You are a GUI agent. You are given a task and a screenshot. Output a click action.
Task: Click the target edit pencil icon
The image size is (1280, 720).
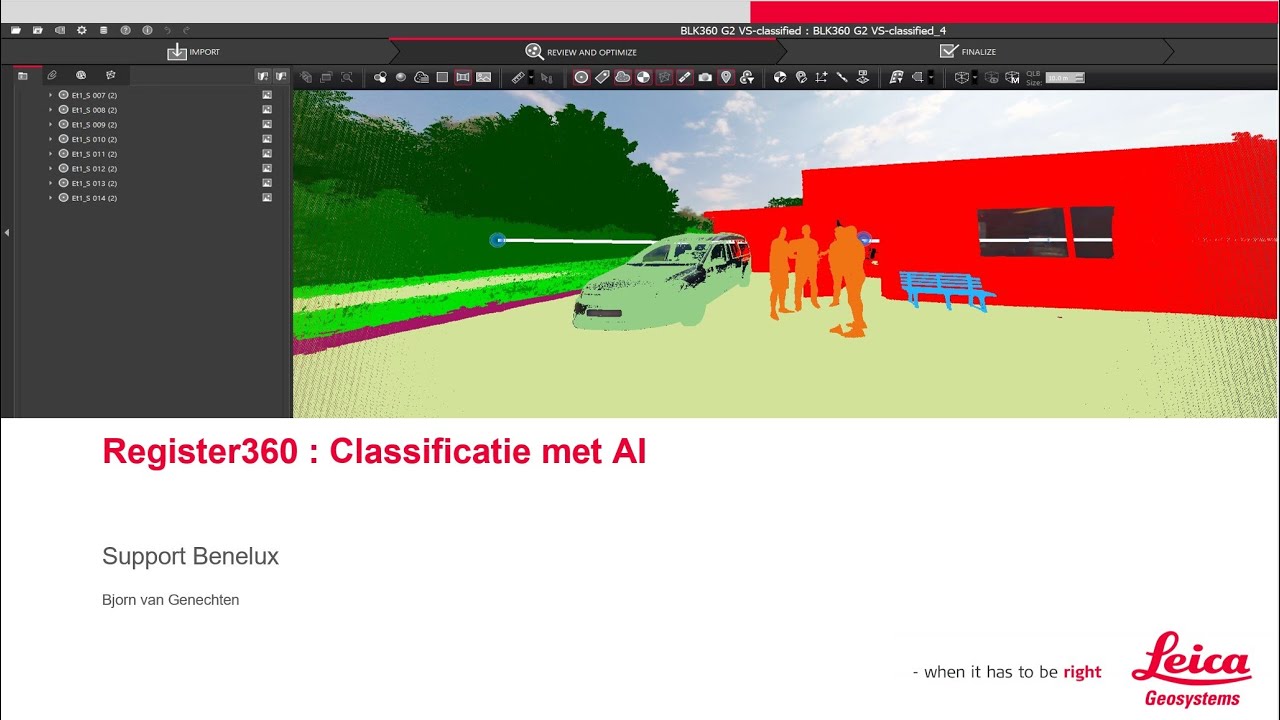click(x=779, y=77)
